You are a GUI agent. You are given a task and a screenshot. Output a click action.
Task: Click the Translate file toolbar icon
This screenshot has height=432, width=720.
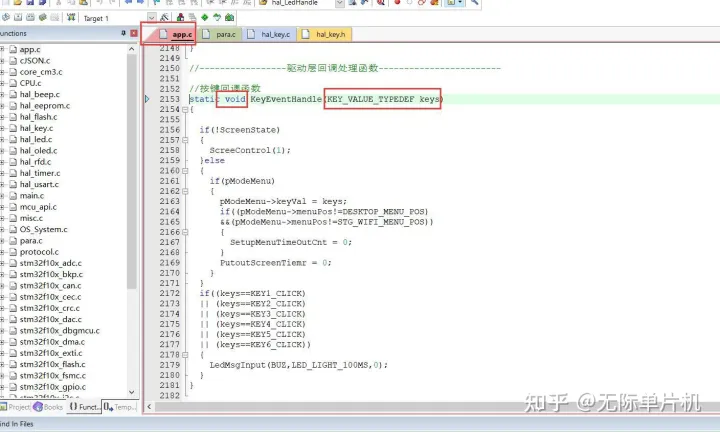click(x=6, y=17)
